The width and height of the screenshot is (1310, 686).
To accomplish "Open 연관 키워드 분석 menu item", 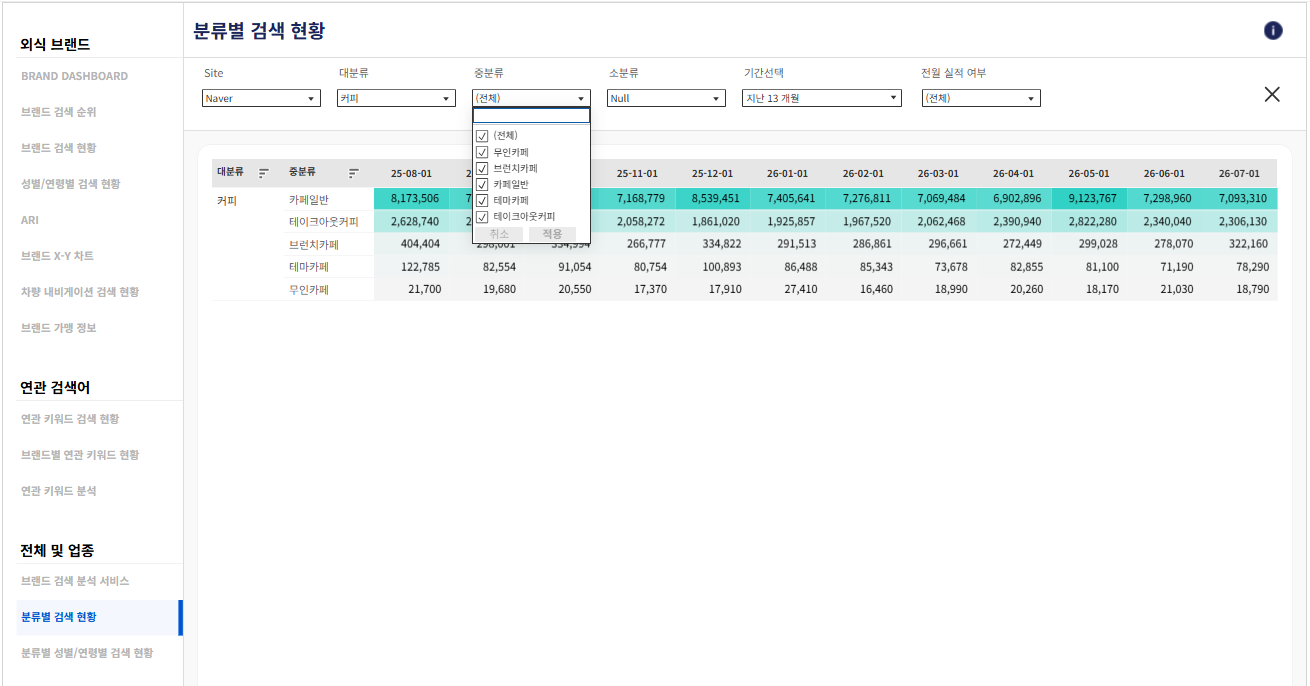I will pyautogui.click(x=58, y=491).
